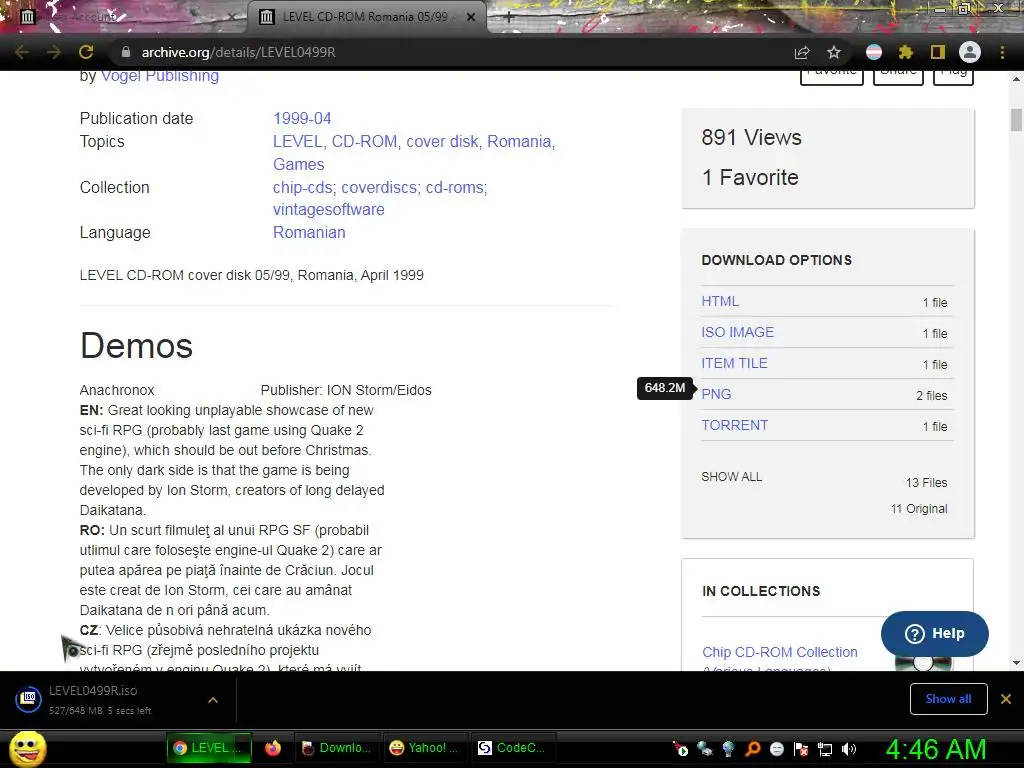This screenshot has width=1024, height=768.
Task: Close the downloads bar
Action: click(1006, 699)
